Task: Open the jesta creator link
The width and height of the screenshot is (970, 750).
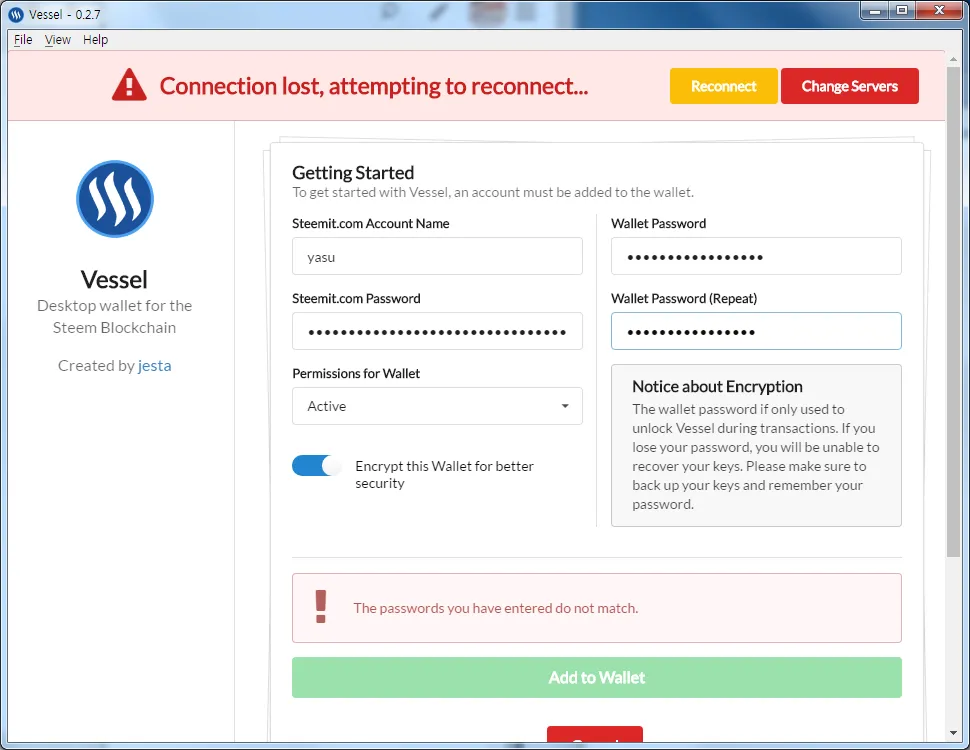Action: click(155, 366)
